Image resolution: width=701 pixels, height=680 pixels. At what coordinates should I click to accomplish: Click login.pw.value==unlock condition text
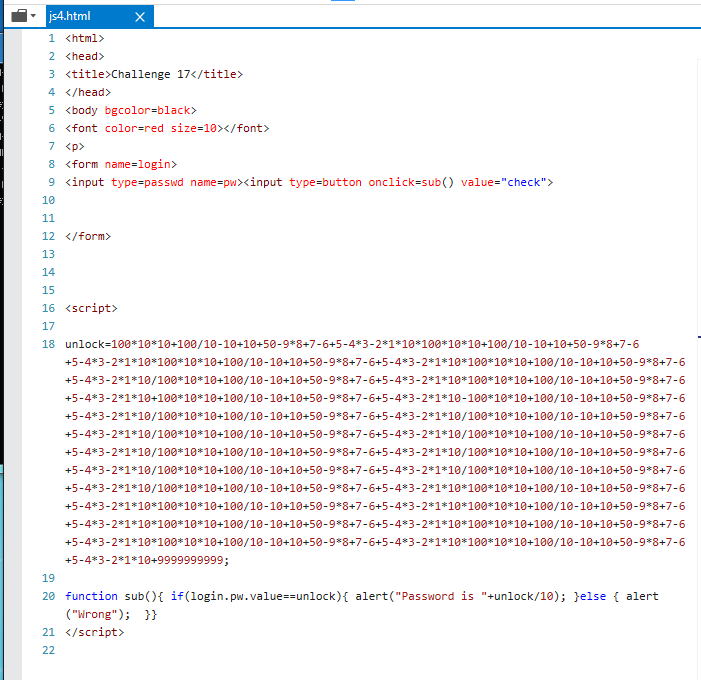point(263,596)
